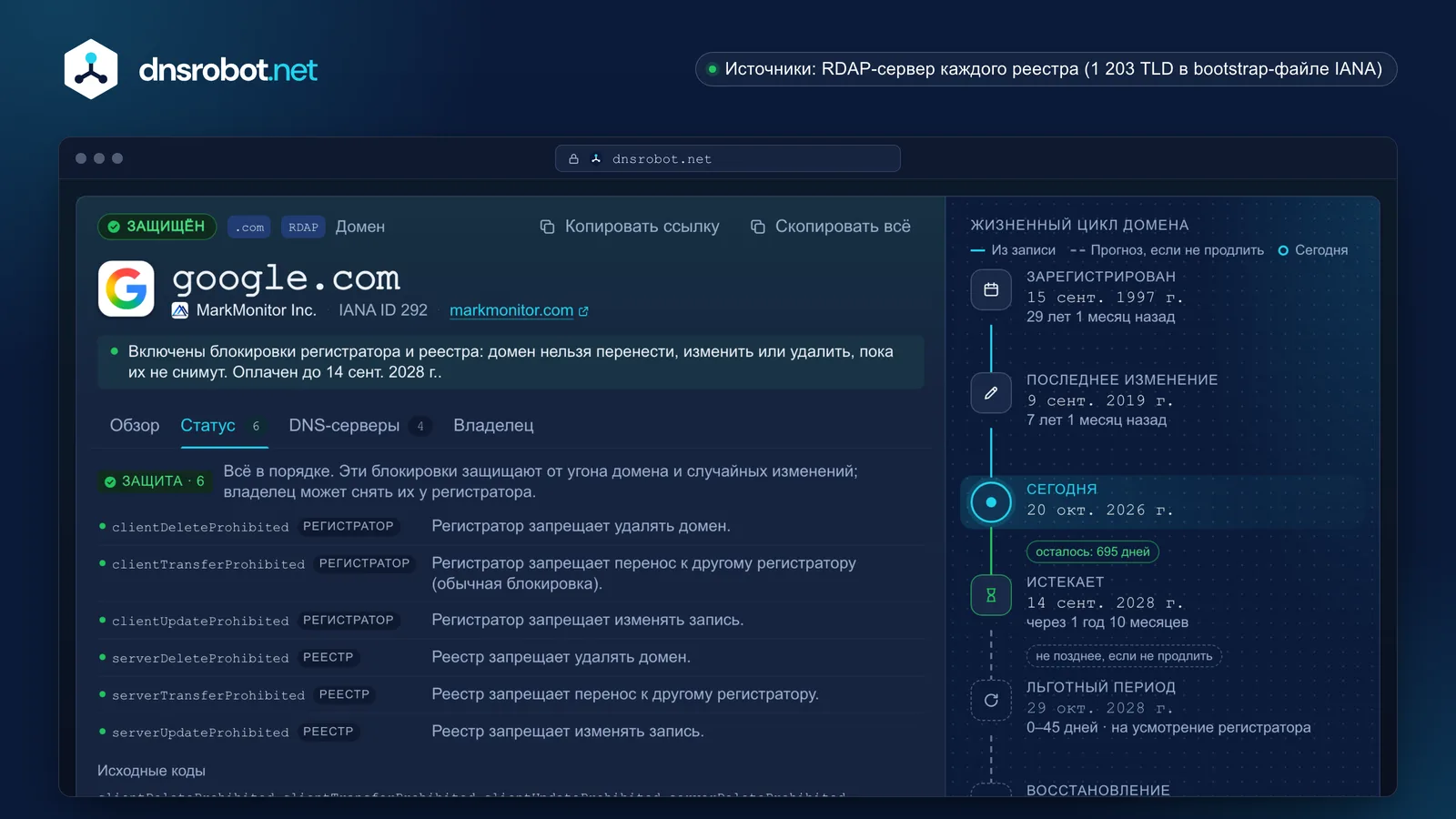Click the dnsrobot.net wordmark text

click(227, 70)
